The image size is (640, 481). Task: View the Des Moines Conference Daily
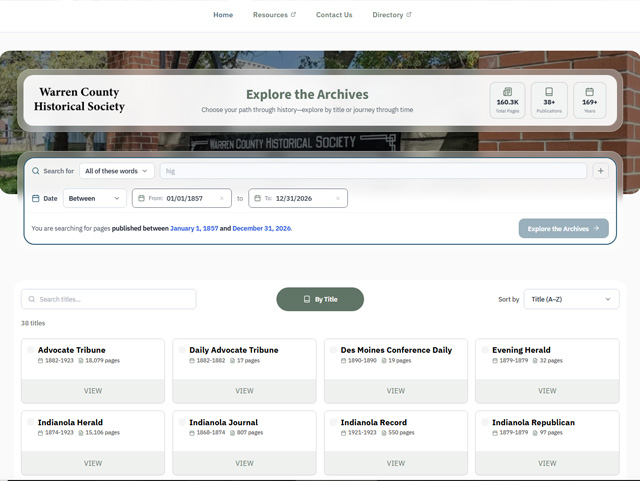coord(396,391)
